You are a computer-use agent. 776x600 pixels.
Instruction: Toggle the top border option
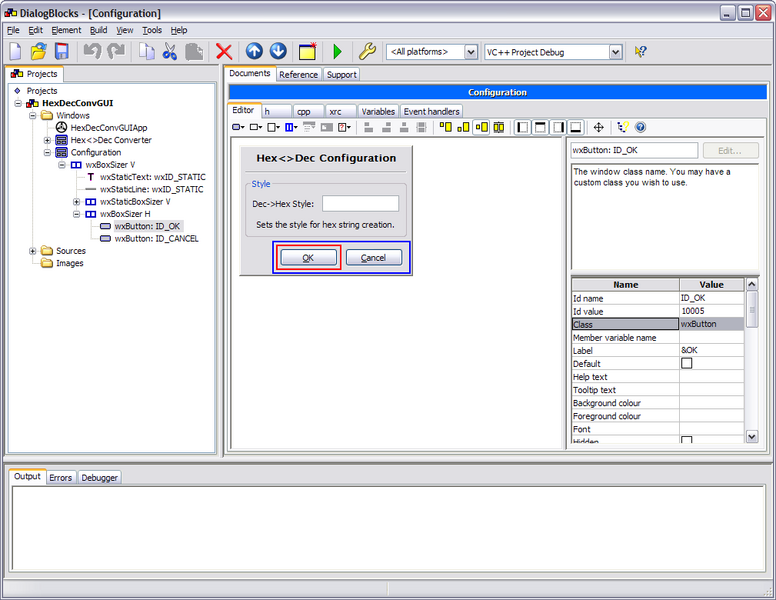pyautogui.click(x=540, y=127)
